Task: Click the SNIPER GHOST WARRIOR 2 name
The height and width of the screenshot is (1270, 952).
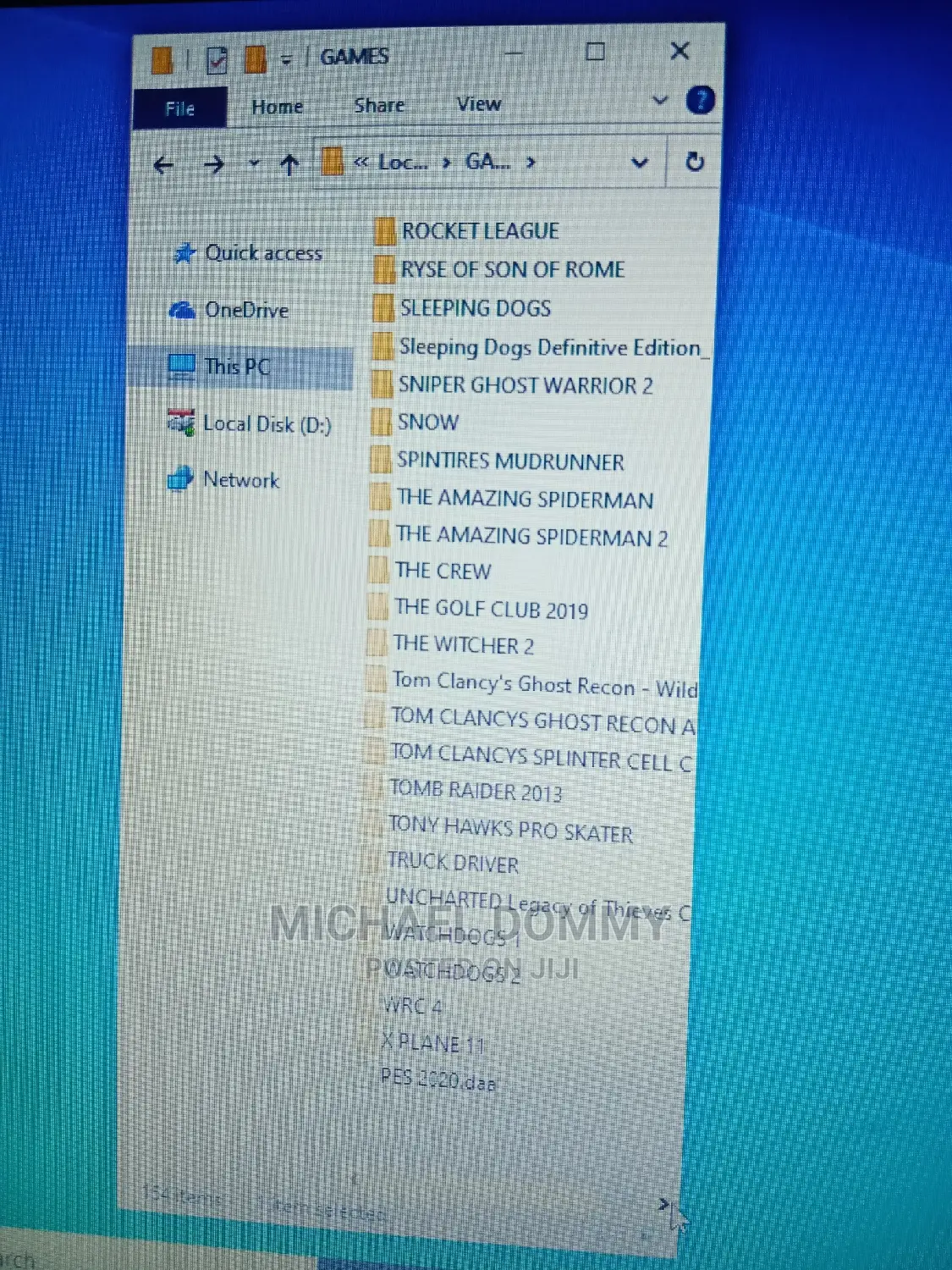Action: (526, 385)
